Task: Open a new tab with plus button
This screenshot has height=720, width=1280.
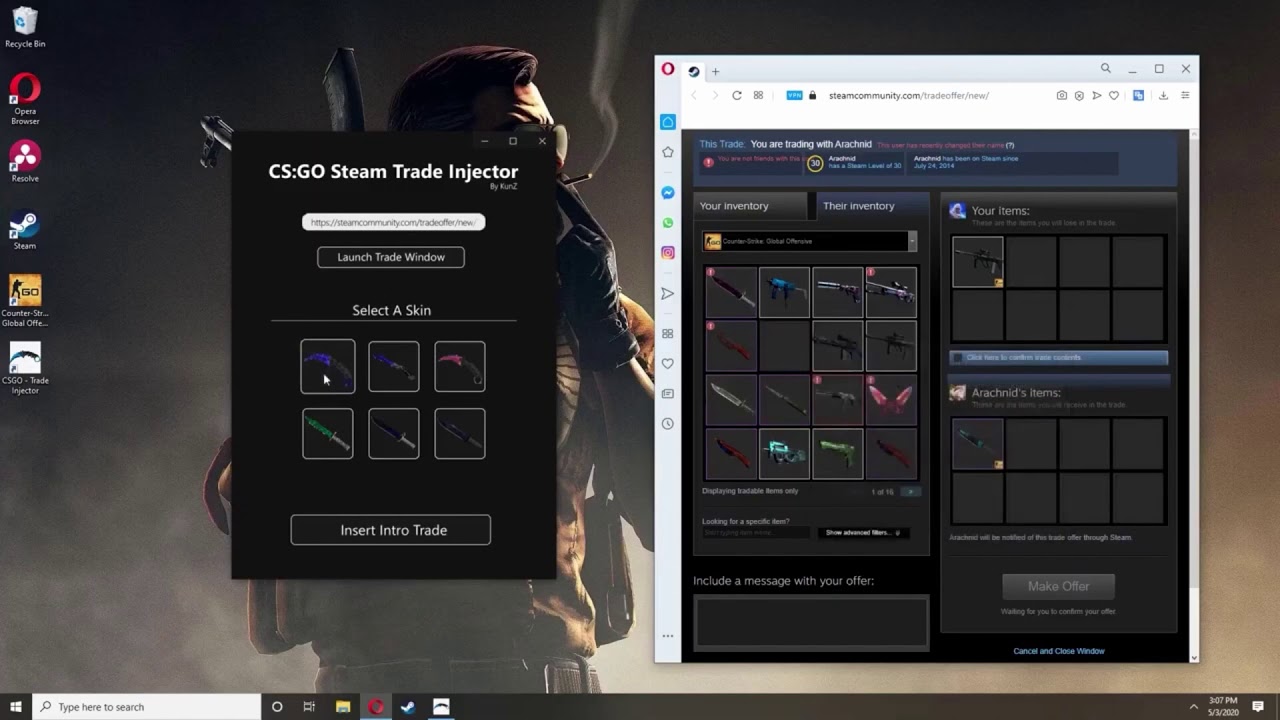Action: (715, 71)
